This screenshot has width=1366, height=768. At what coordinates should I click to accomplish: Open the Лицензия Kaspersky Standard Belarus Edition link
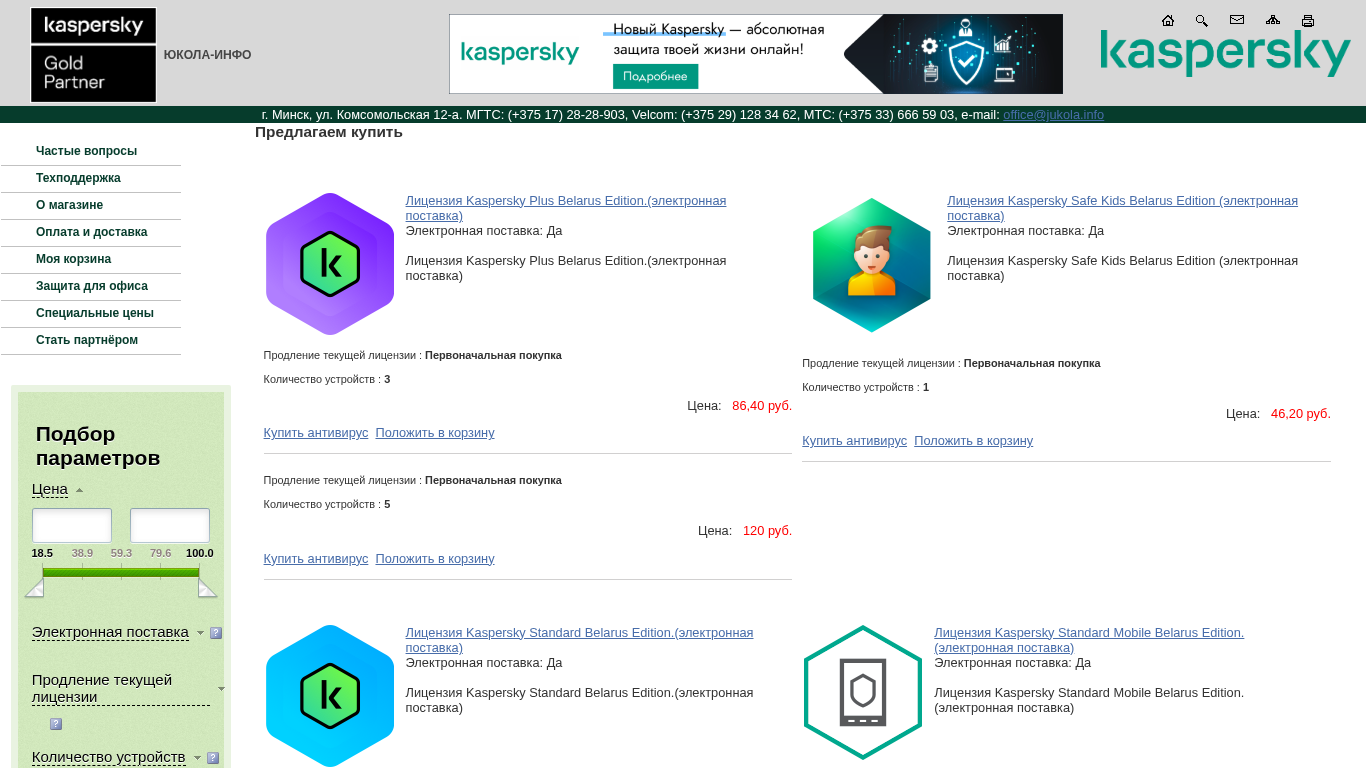579,640
